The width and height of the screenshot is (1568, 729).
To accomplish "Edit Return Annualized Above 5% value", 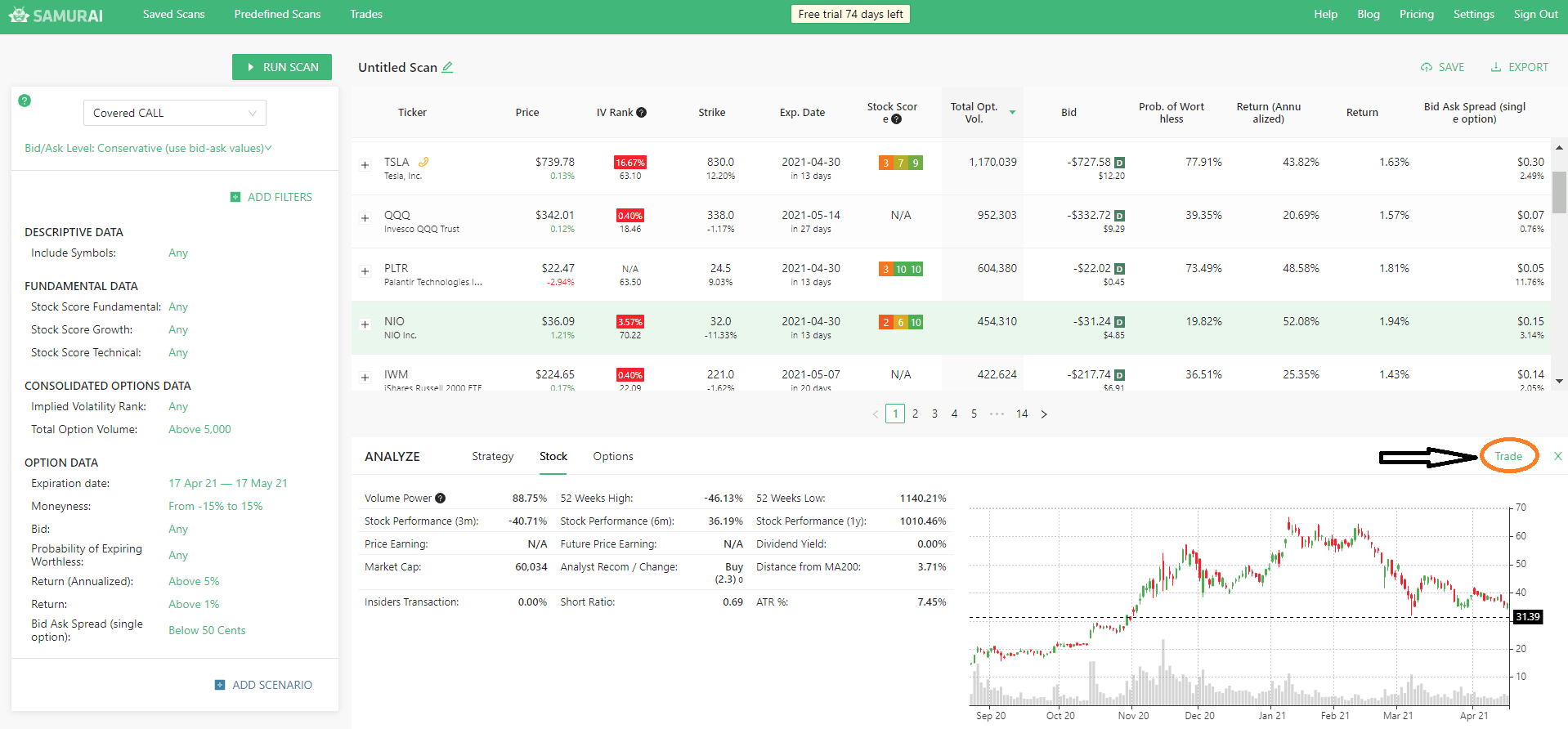I will [194, 581].
